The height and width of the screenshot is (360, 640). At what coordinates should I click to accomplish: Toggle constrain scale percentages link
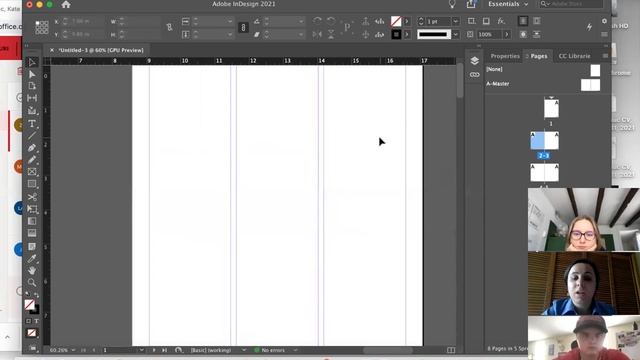coord(243,27)
